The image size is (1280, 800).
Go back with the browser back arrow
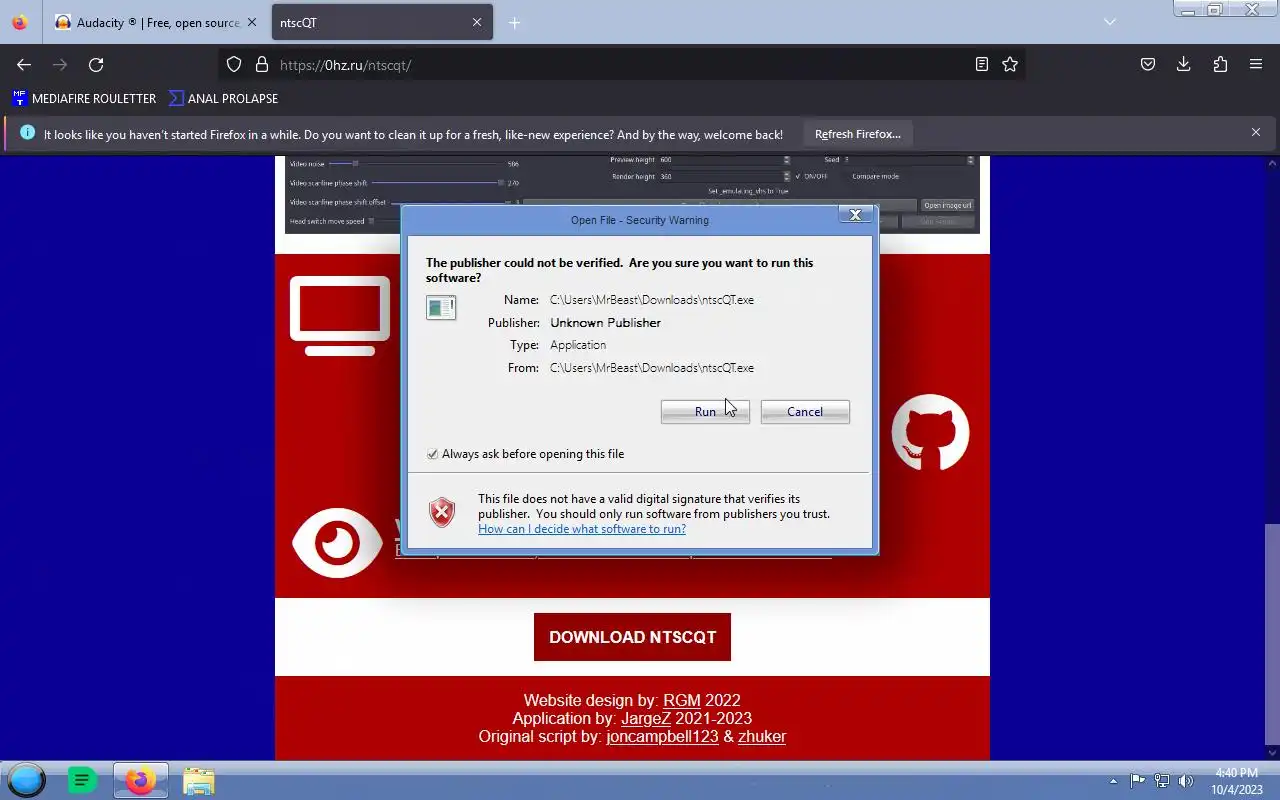coord(24,64)
